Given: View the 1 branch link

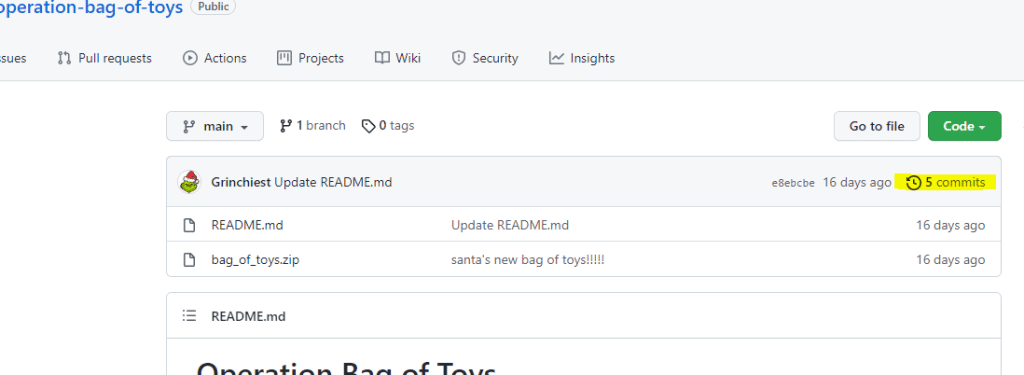Looking at the screenshot, I should coord(313,125).
